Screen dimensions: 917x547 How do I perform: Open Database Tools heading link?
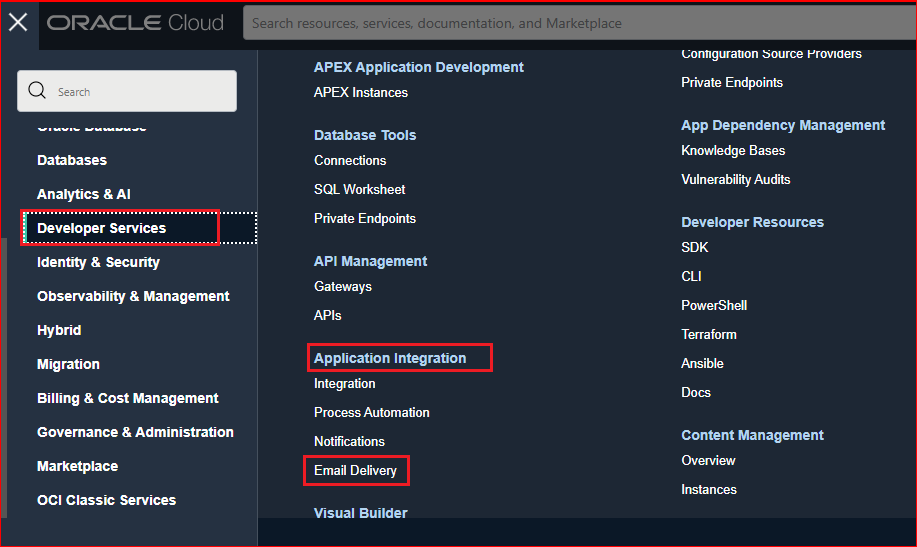point(365,135)
